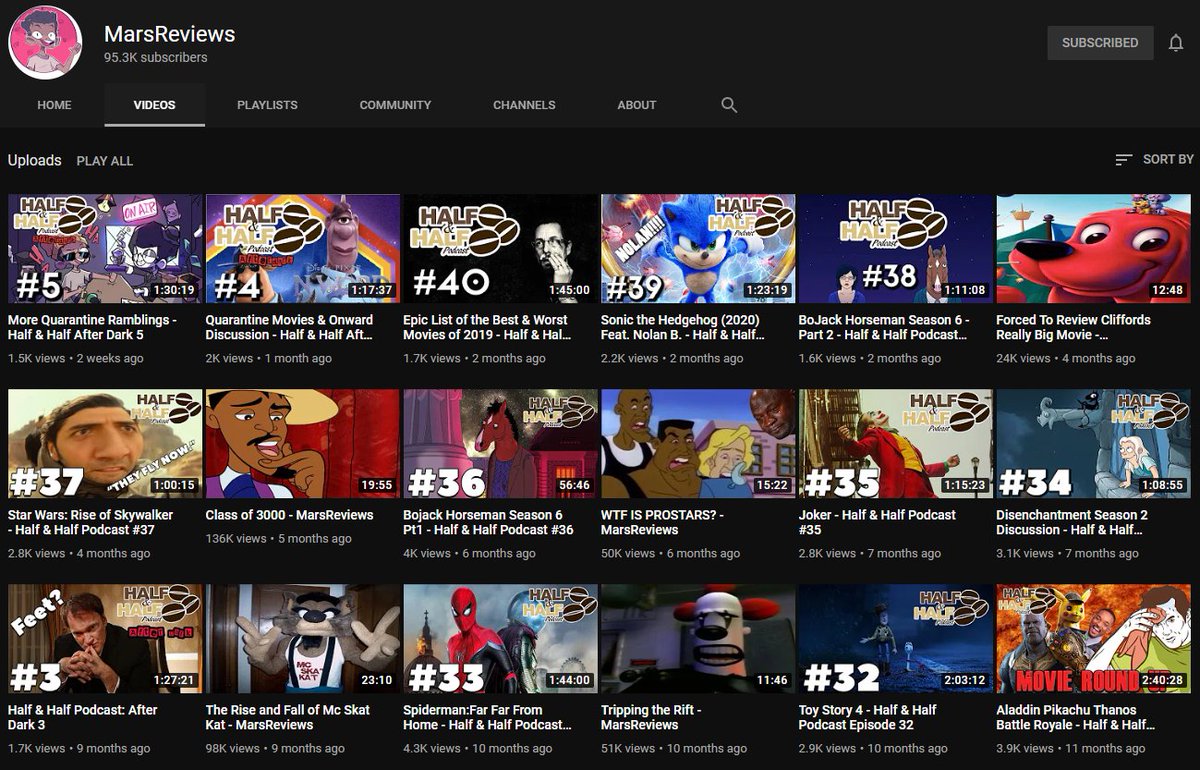Click title 'Toy Story 4 - Half & Half Podcast Episode 32'
Viewport: 1200px width, 770px height.
click(x=868, y=717)
